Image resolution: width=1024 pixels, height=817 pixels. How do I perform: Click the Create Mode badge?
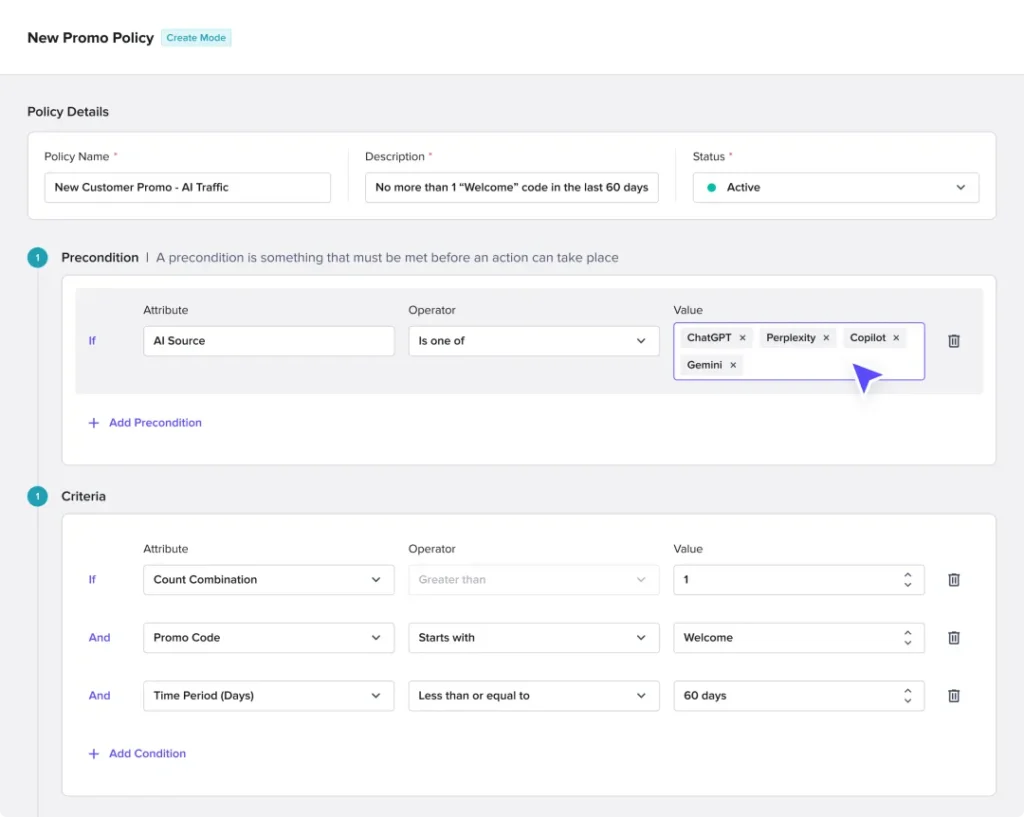pyautogui.click(x=196, y=38)
